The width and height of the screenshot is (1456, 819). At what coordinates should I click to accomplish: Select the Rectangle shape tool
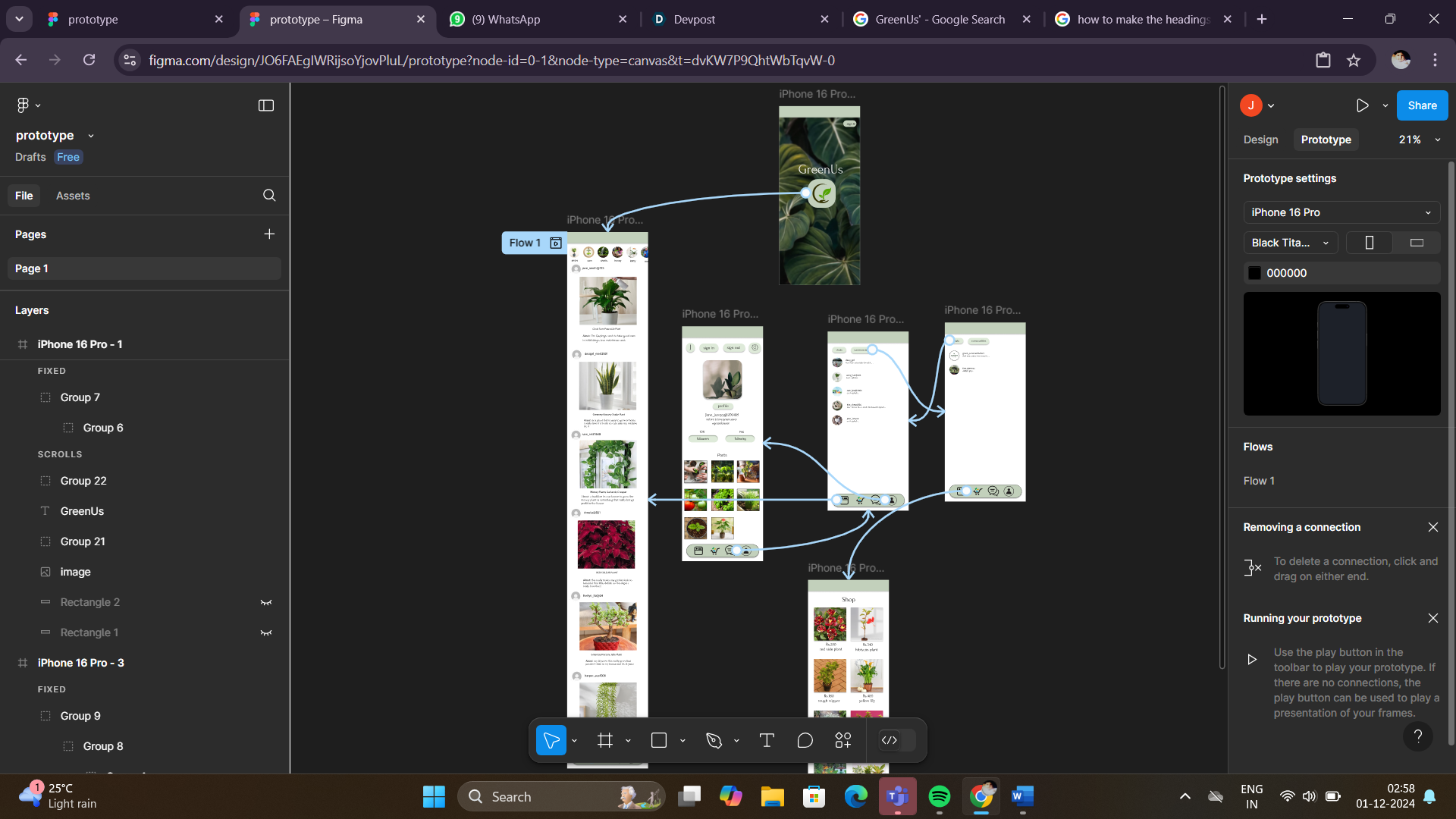click(x=659, y=740)
